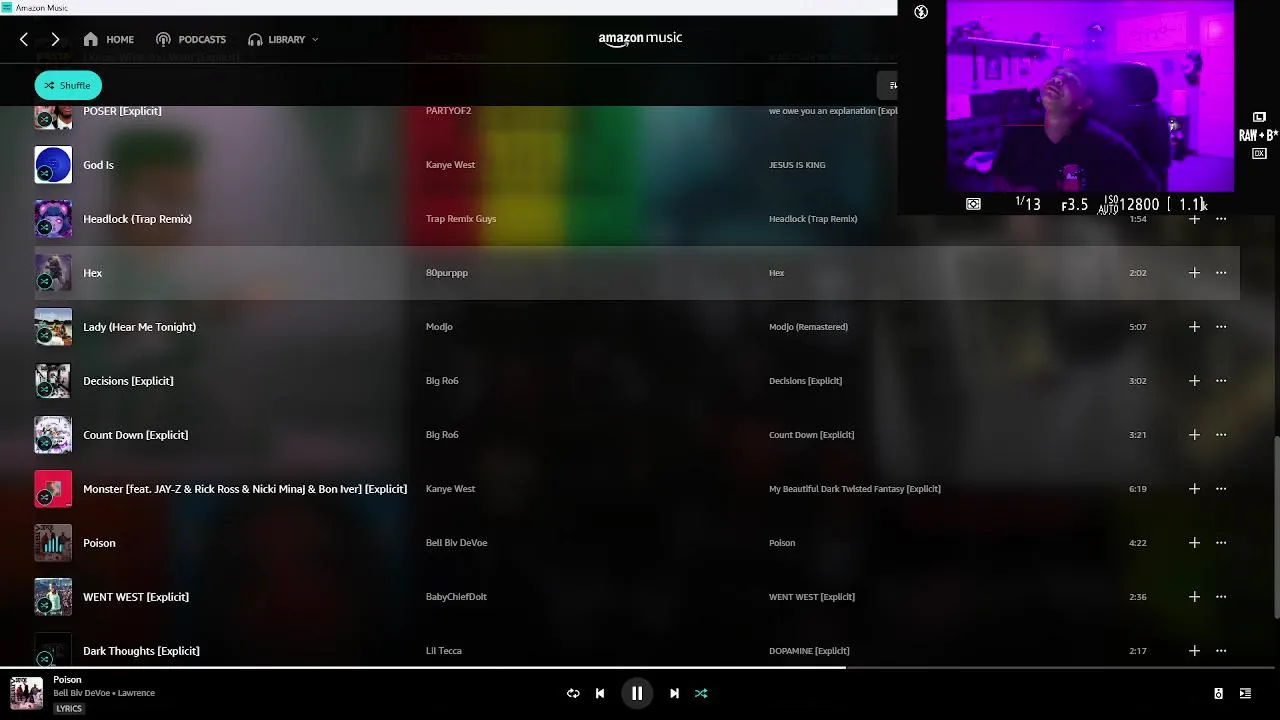The image size is (1280, 720).
Task: Click God Is album thumbnail
Action: 53,165
